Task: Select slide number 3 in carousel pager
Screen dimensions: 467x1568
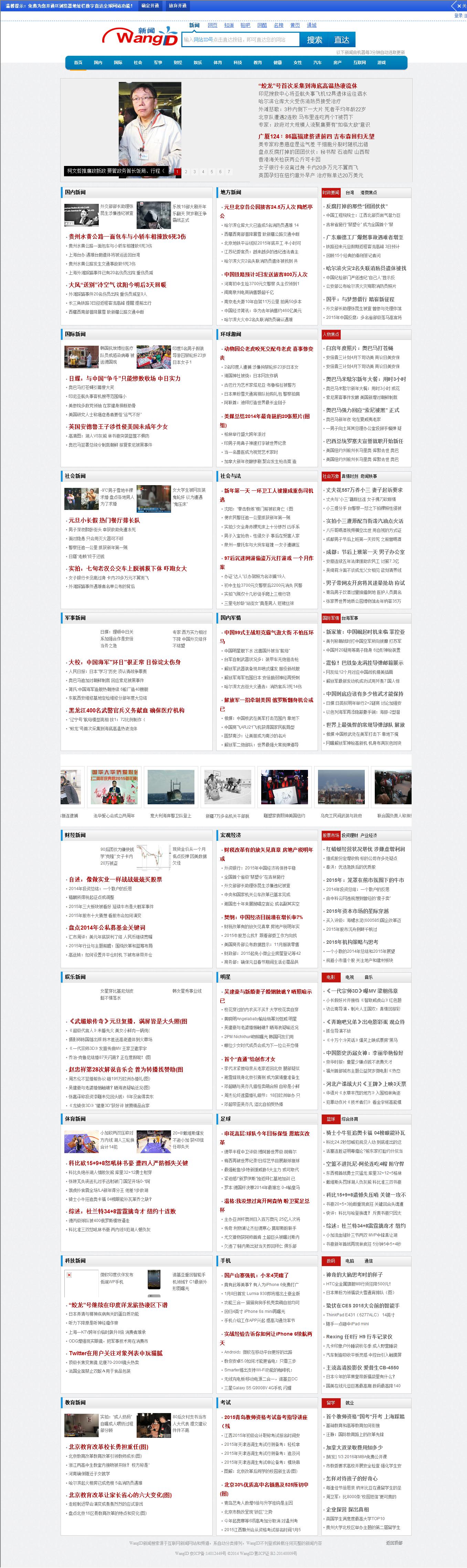Action: (194, 172)
